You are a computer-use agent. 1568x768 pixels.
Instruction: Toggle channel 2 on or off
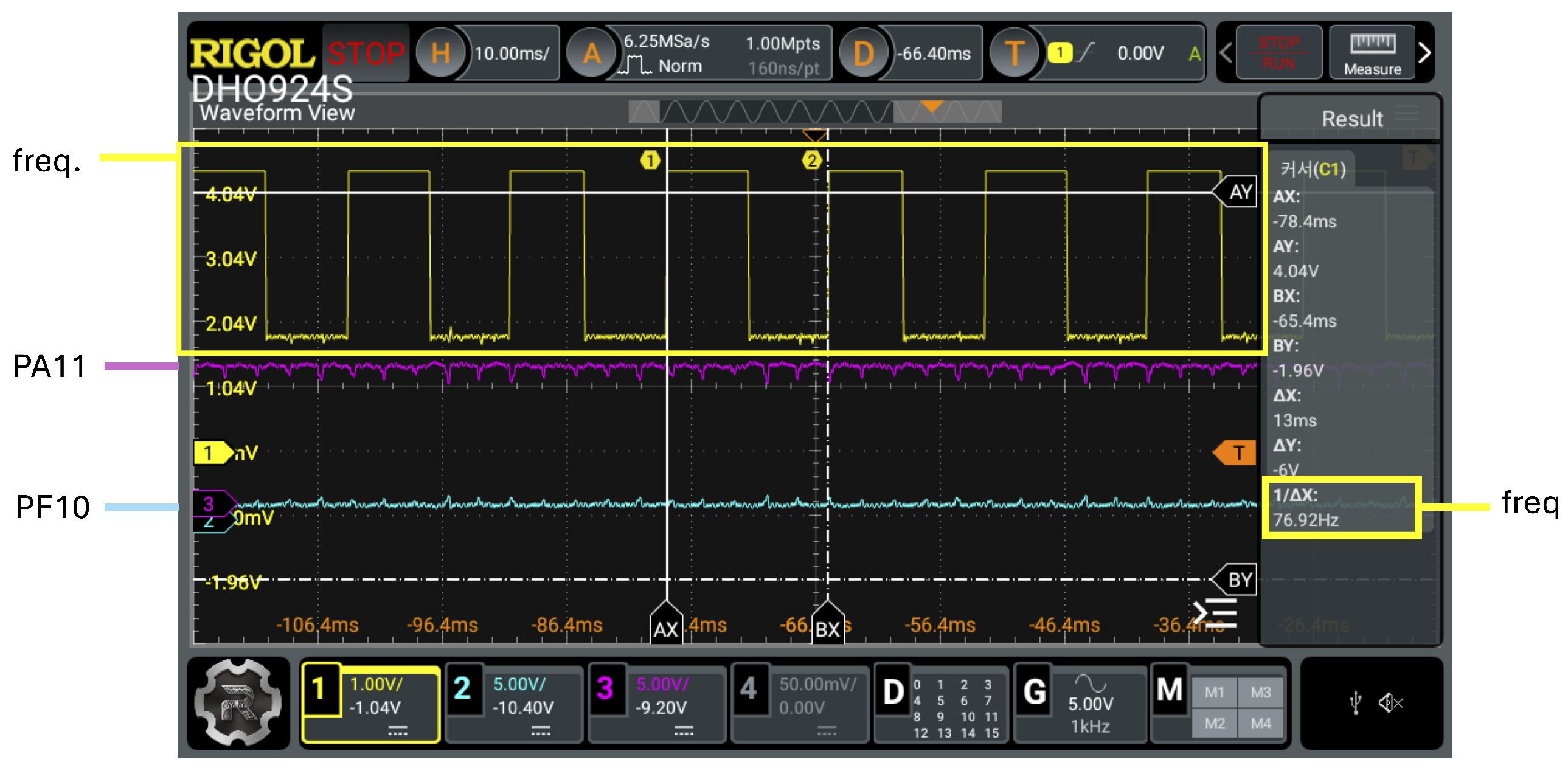pos(463,690)
